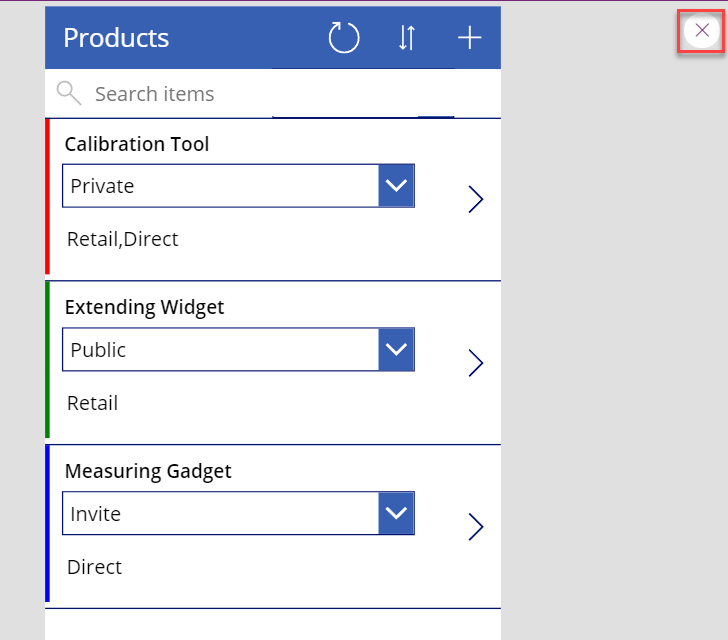The height and width of the screenshot is (640, 728).
Task: Toggle sort order with the arrows icon
Action: [407, 38]
